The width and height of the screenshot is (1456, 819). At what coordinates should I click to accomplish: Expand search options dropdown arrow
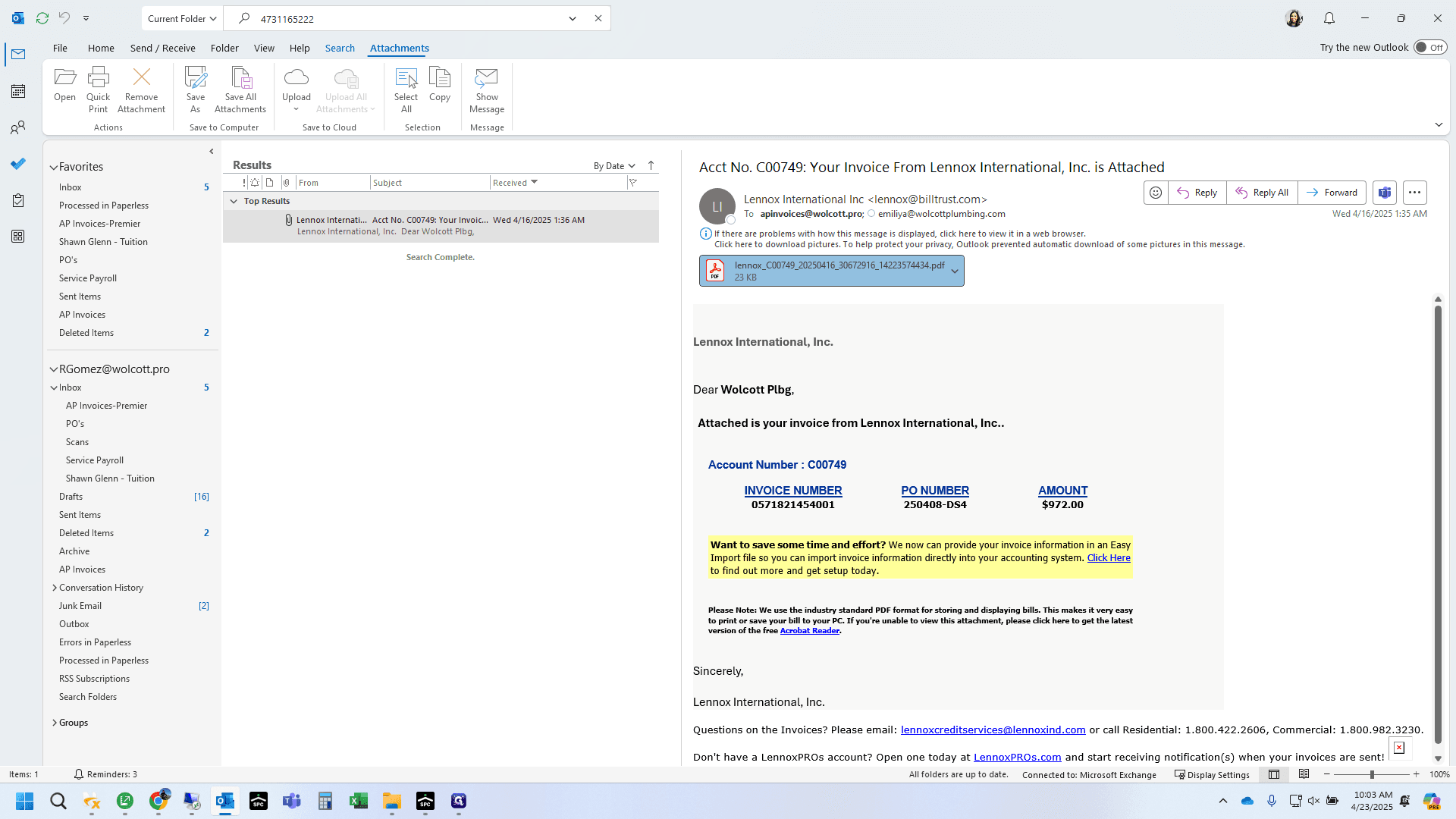[573, 18]
